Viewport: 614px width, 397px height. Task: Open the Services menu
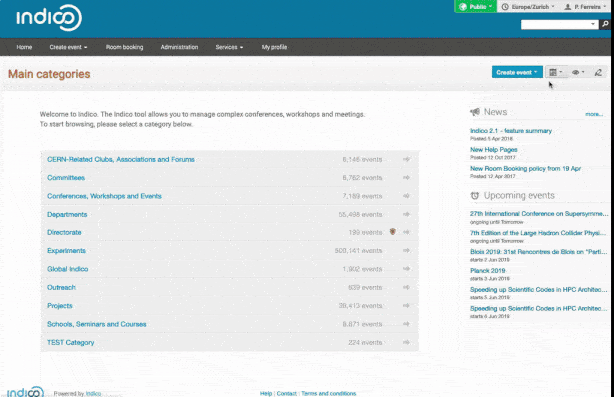pyautogui.click(x=229, y=47)
